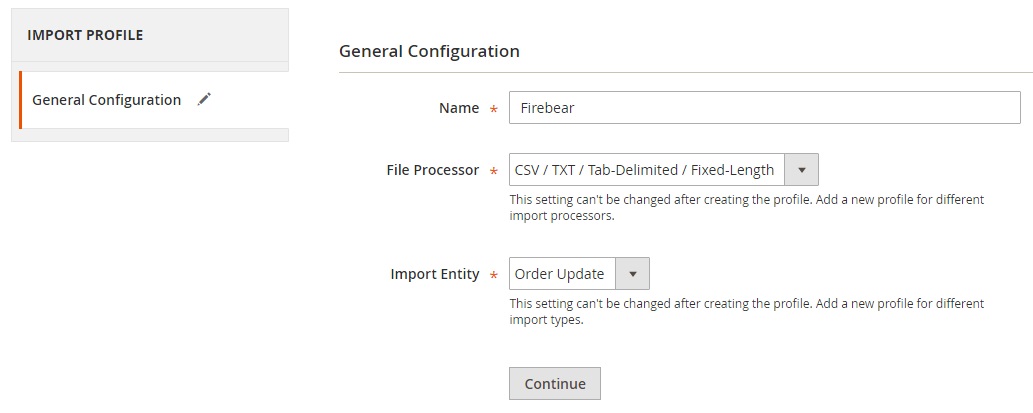Viewport: 1033px width, 413px height.
Task: Click the required asterisk next to File Processor
Action: [493, 171]
